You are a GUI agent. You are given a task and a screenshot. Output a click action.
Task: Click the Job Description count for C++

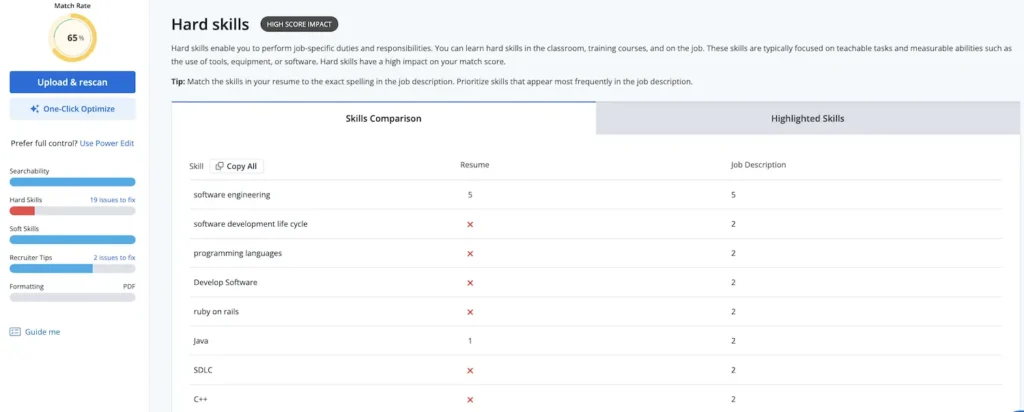733,400
